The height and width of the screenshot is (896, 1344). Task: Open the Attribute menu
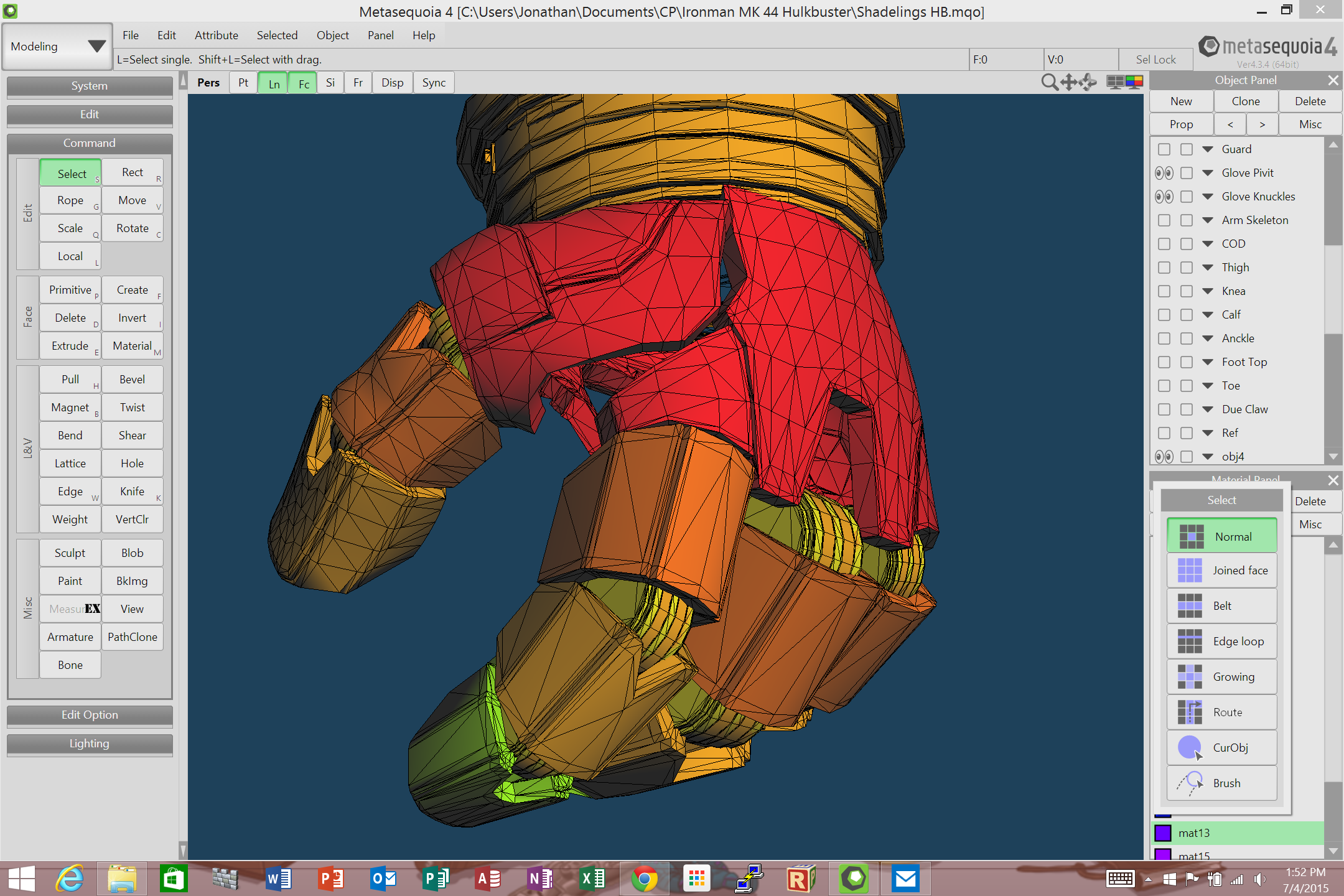217,35
